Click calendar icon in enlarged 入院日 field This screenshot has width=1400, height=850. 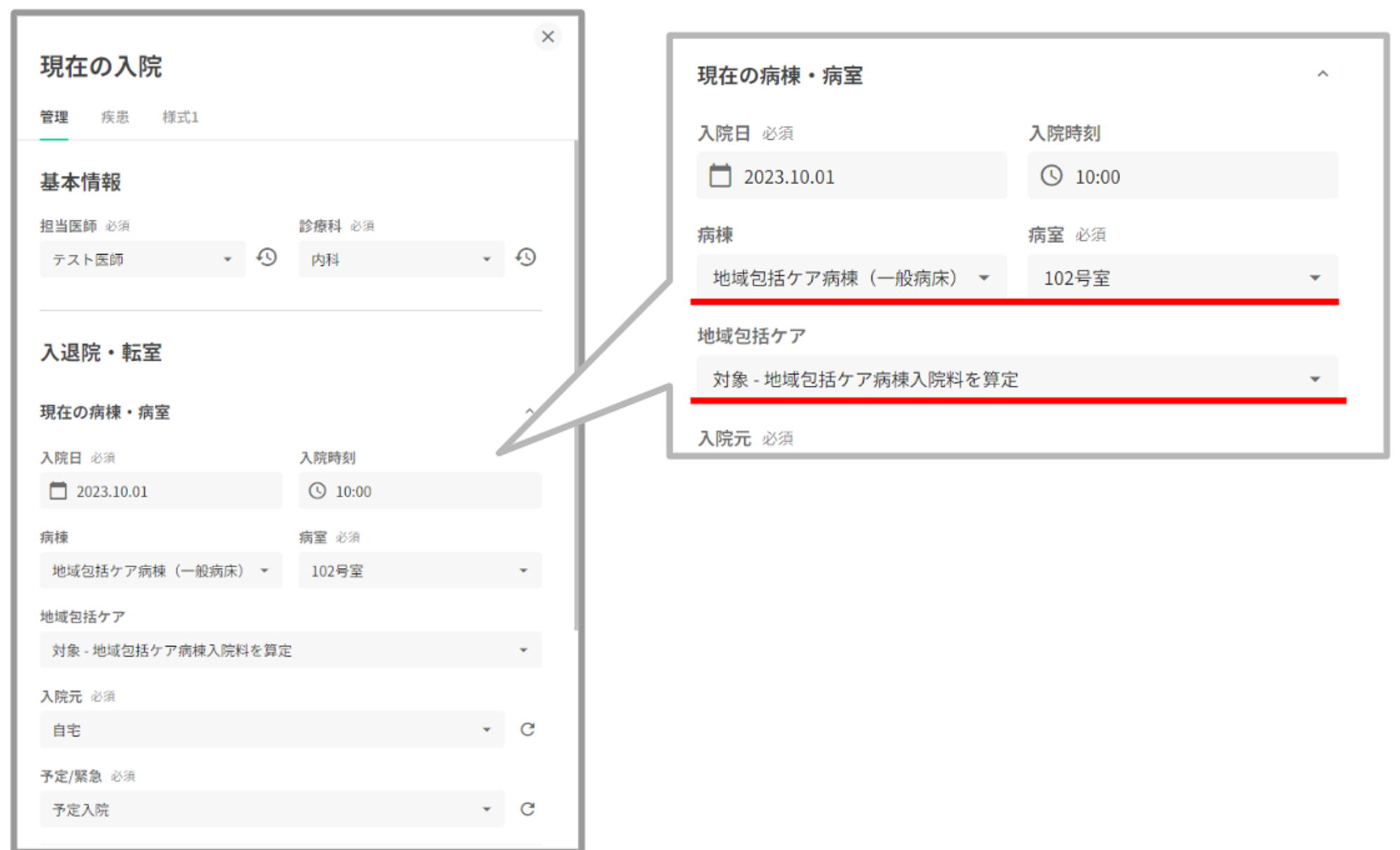[x=720, y=176]
